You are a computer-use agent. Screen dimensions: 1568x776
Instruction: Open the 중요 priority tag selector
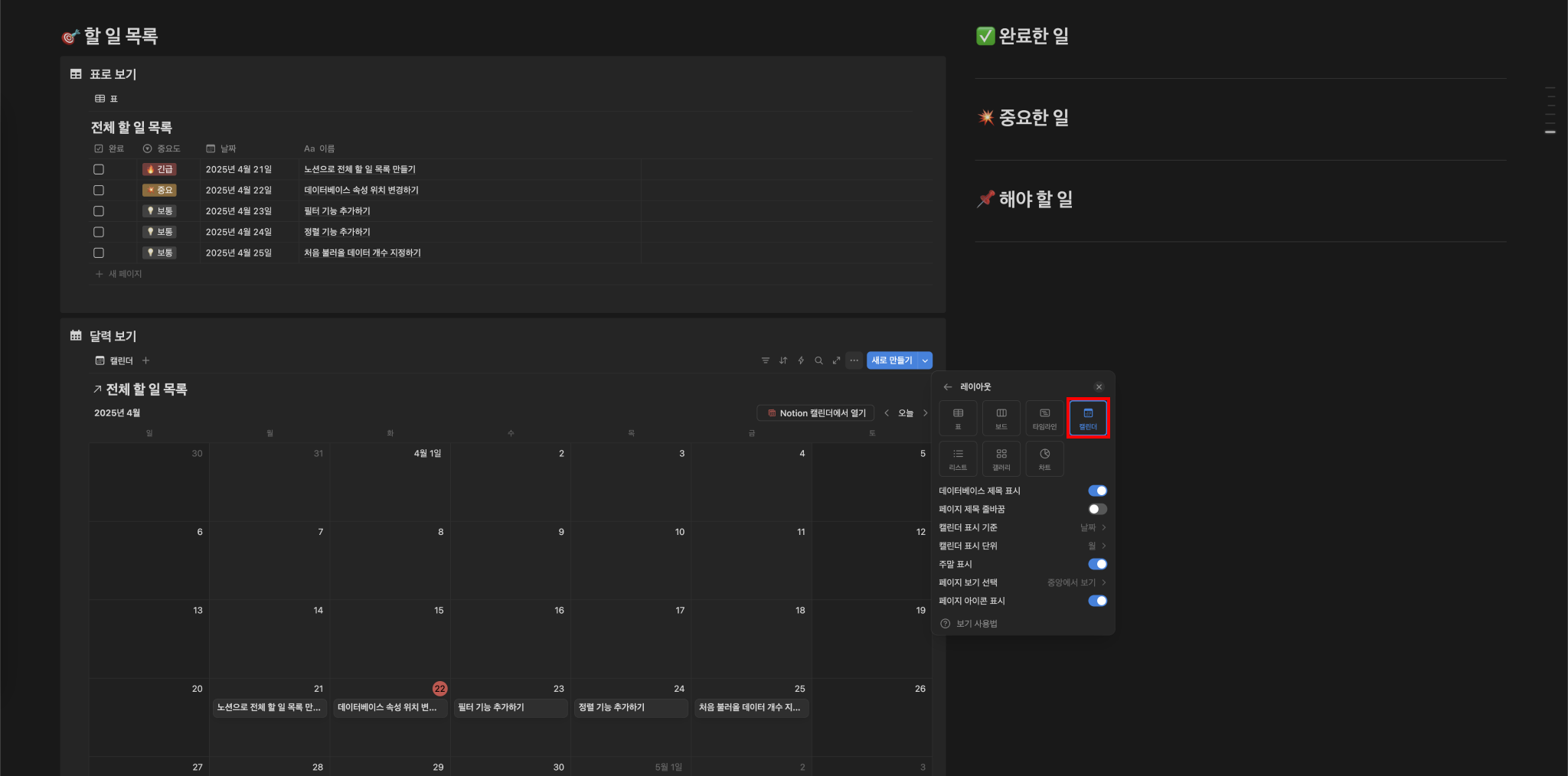click(160, 190)
